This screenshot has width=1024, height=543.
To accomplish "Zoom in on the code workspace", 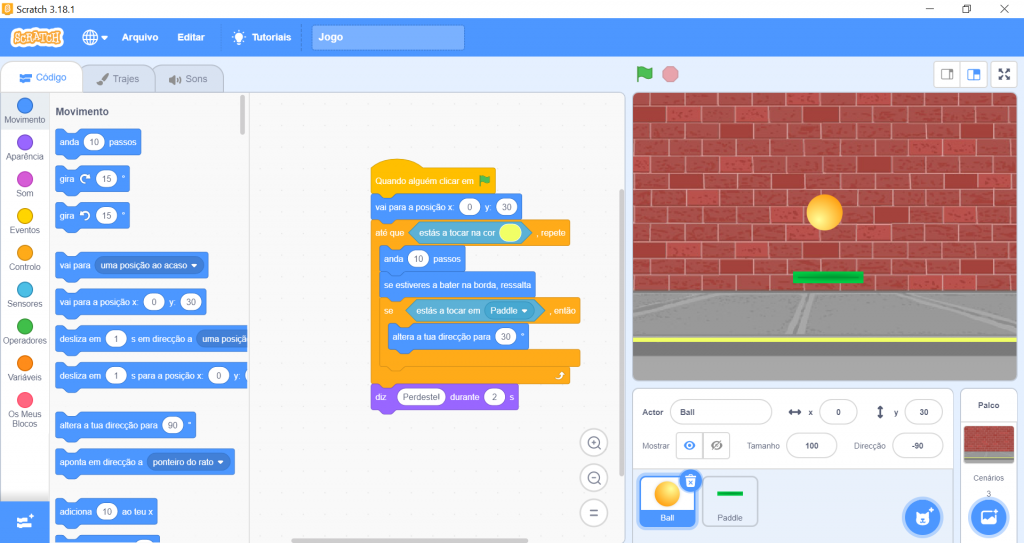I will tap(594, 443).
